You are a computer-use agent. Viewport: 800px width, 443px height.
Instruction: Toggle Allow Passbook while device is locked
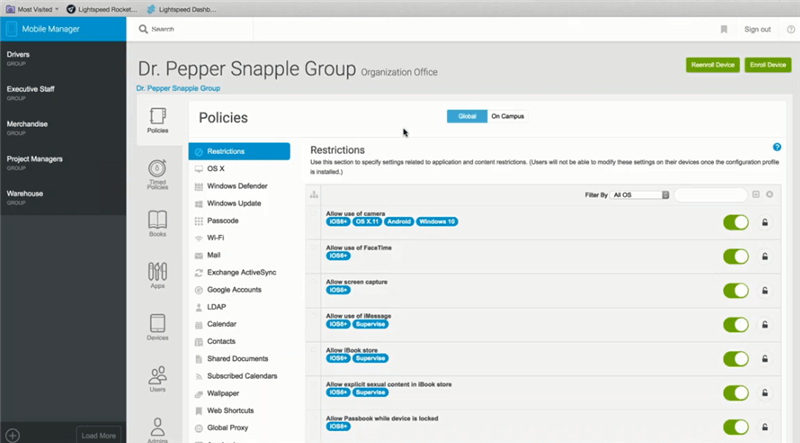[x=736, y=427]
